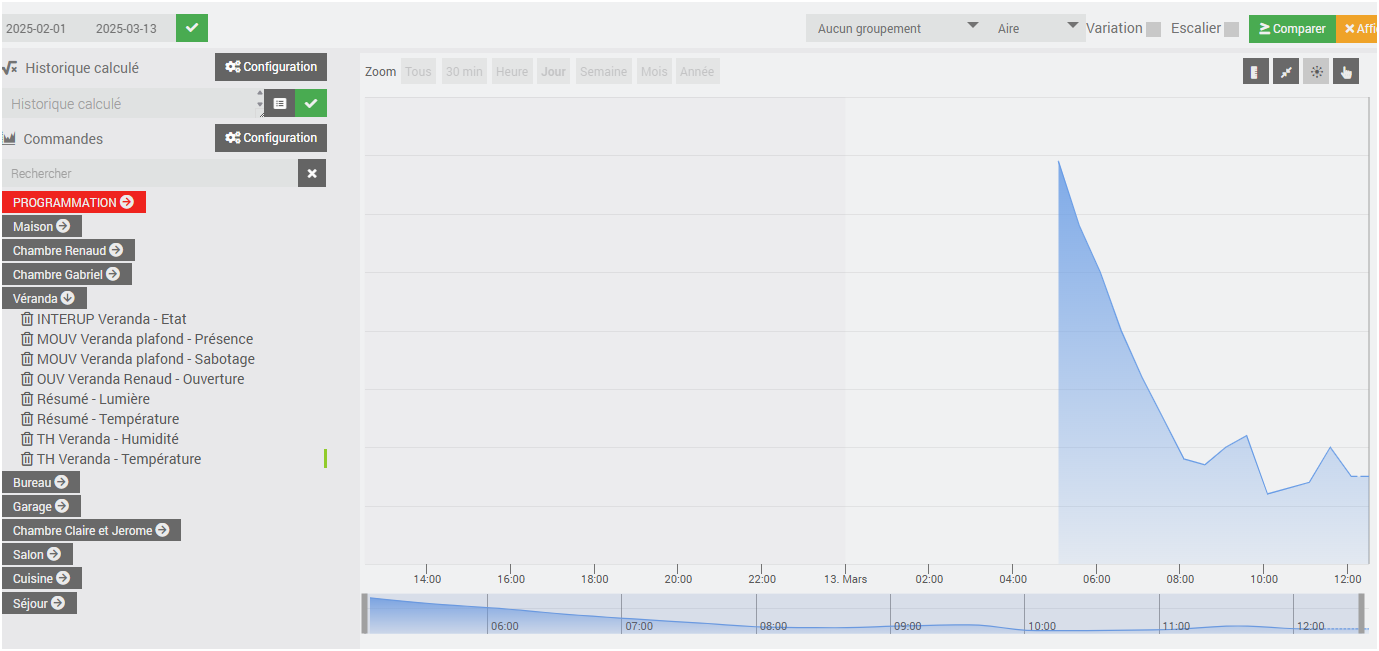The image size is (1379, 651).
Task: Open Configuration for Historique calculé
Action: pos(271,67)
